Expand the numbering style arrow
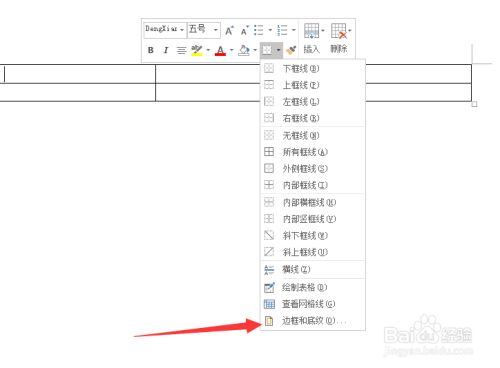Viewport: 500px width, 368px height. point(294,30)
